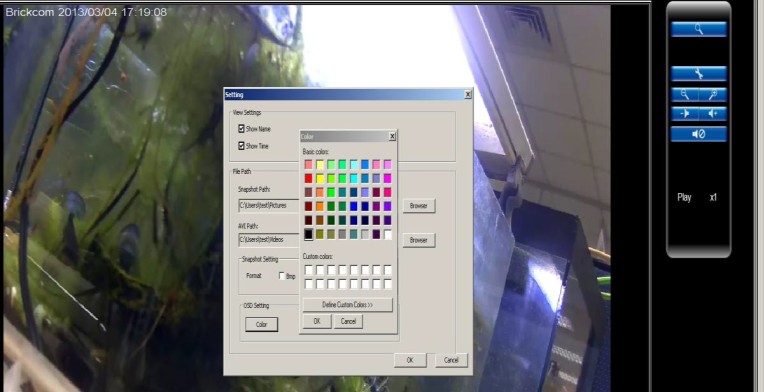Open settings with the wrench icon
The image size is (764, 392).
698,74
